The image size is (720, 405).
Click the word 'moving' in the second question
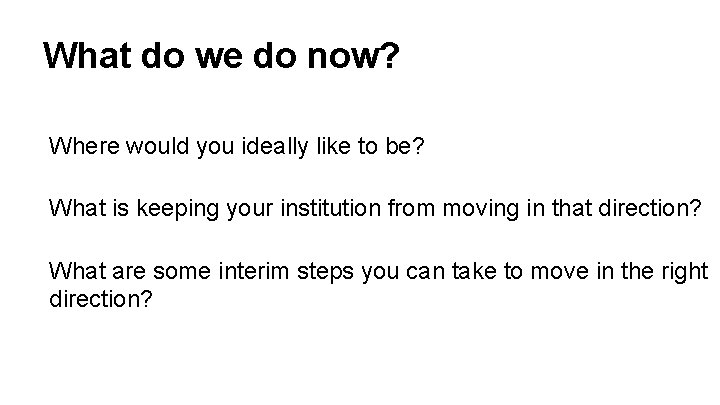(480, 209)
